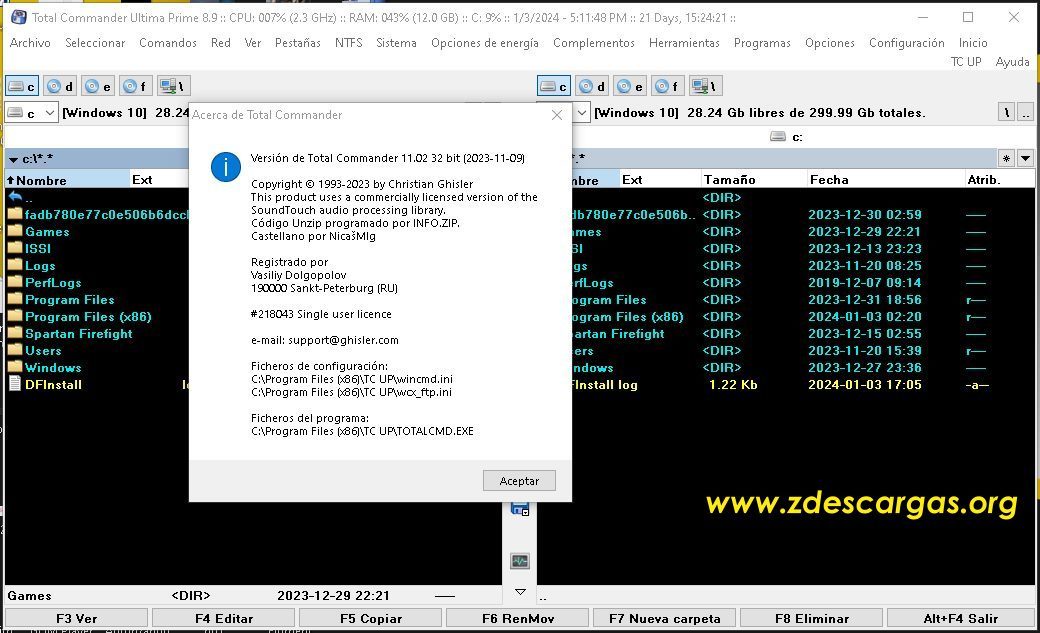Sort right panel by Tamaño column
The height and width of the screenshot is (633, 1040).
click(x=753, y=180)
